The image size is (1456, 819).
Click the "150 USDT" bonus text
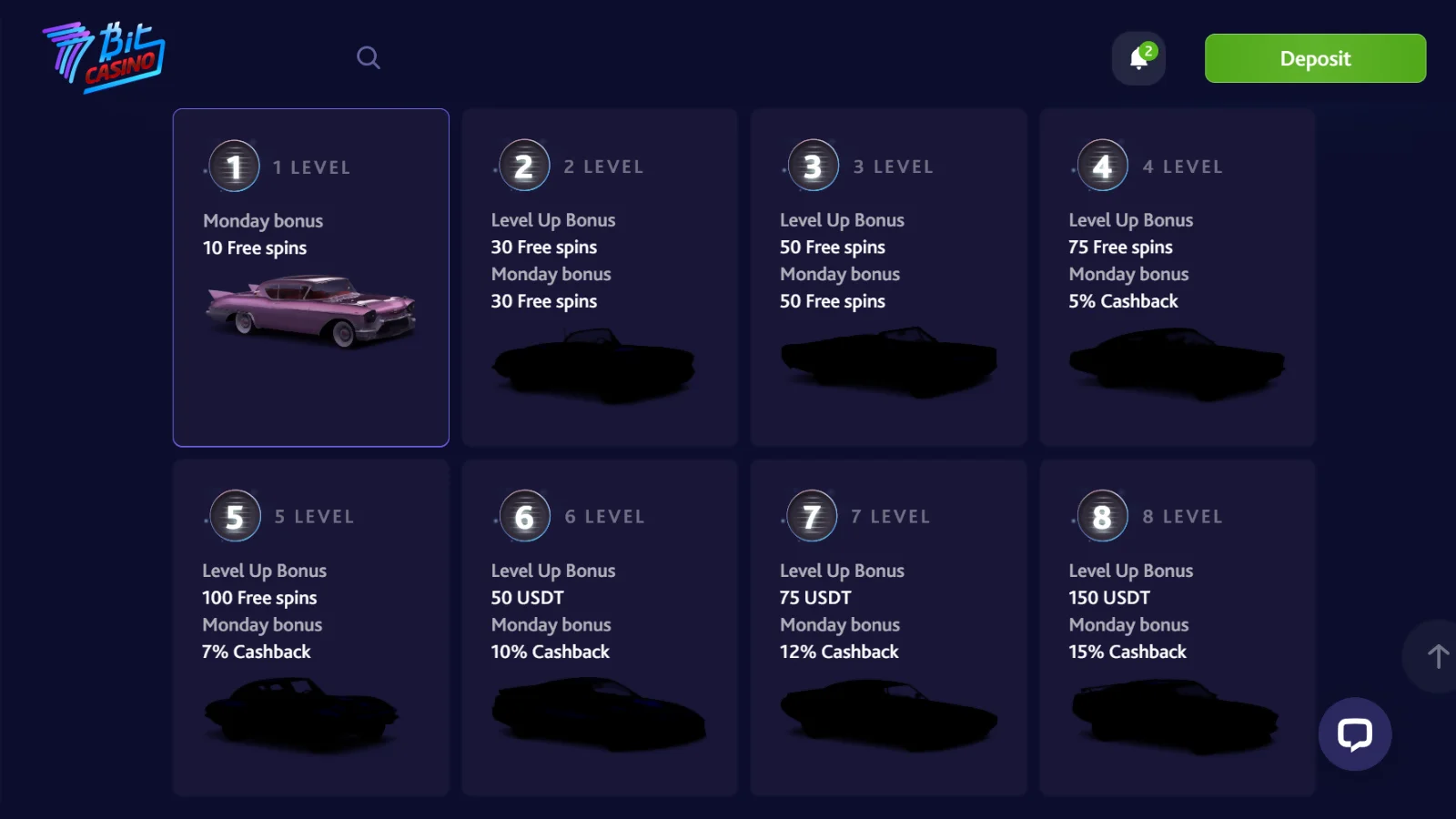click(1109, 598)
